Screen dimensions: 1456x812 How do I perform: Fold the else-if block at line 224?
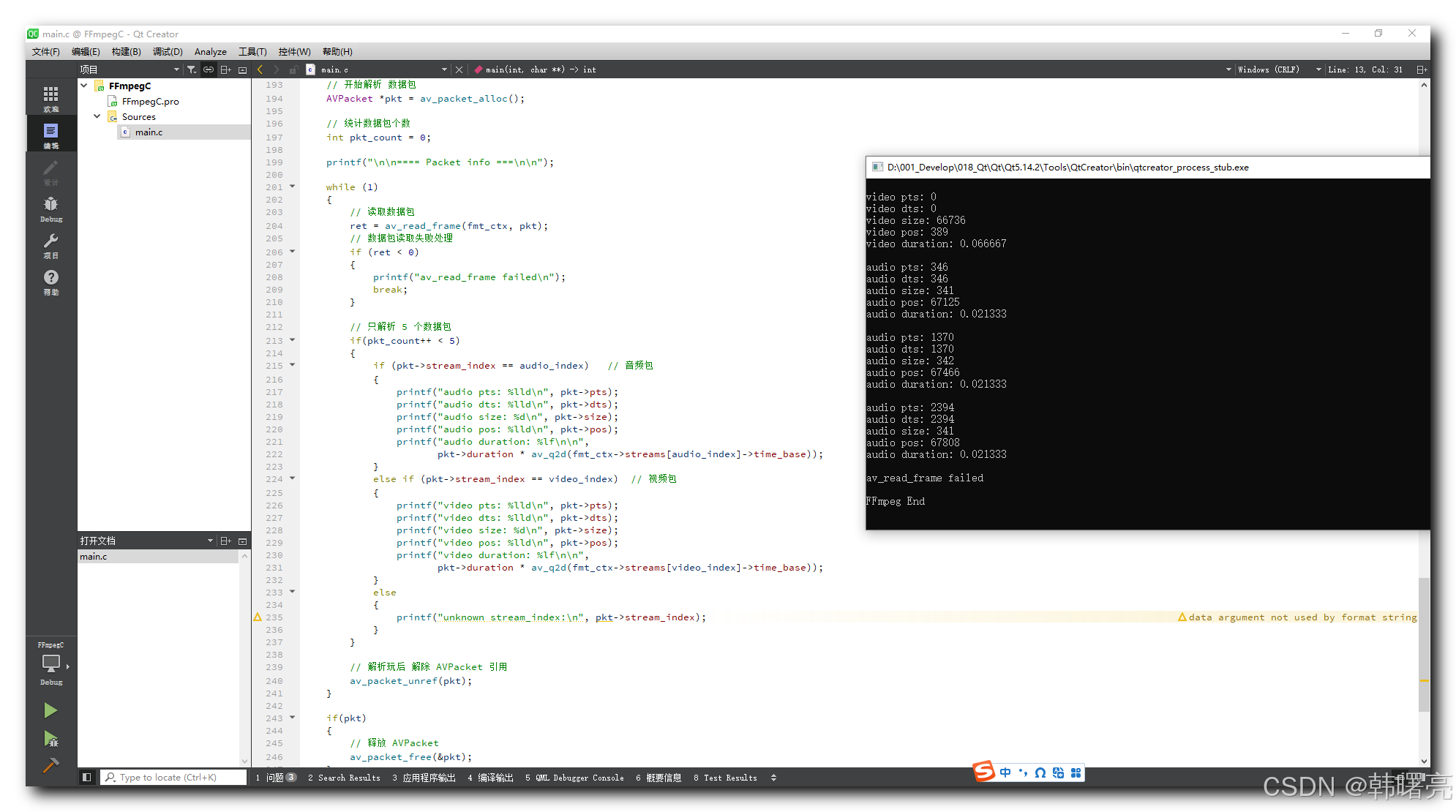click(x=292, y=478)
